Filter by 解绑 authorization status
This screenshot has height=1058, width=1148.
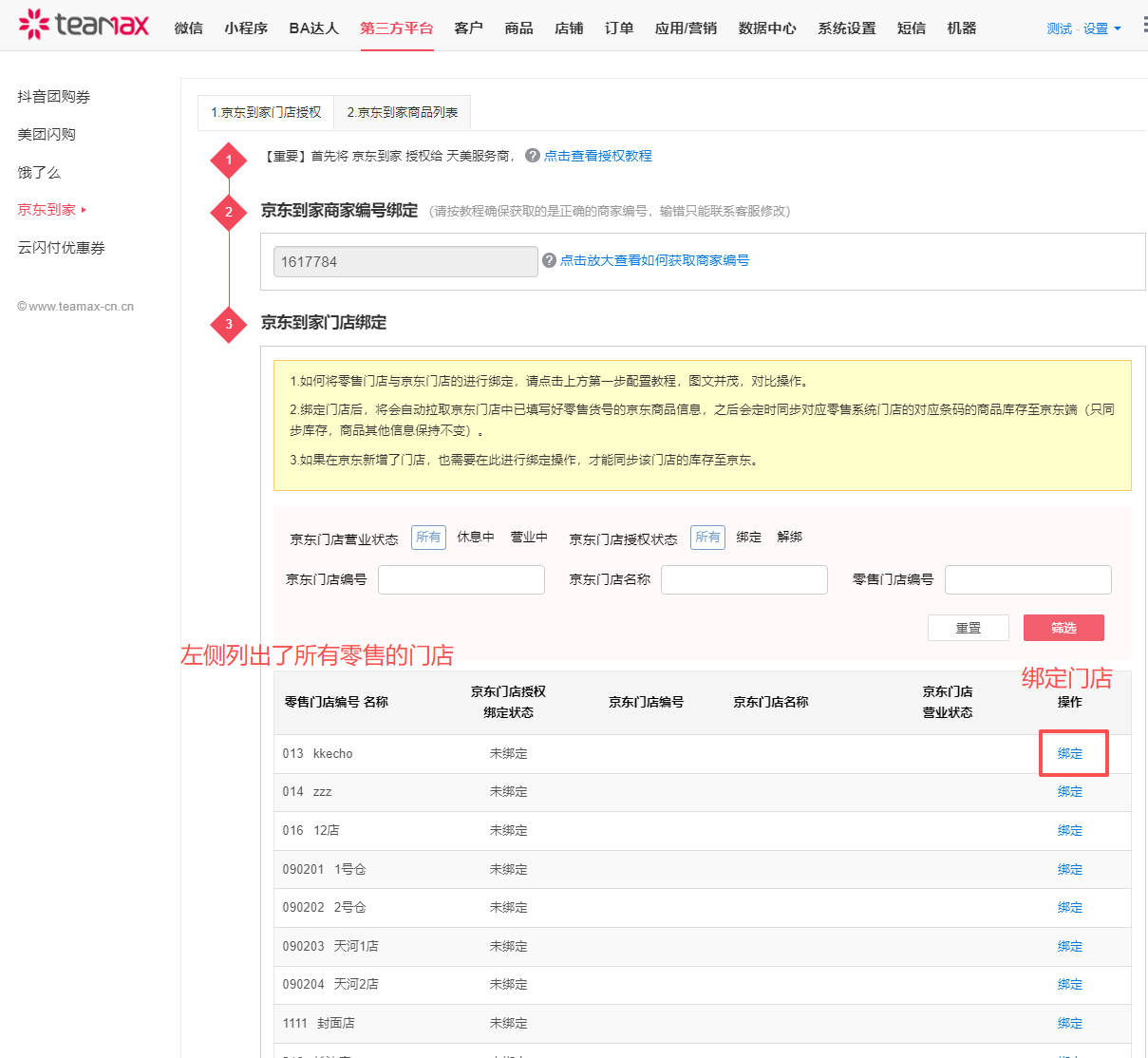tap(790, 538)
